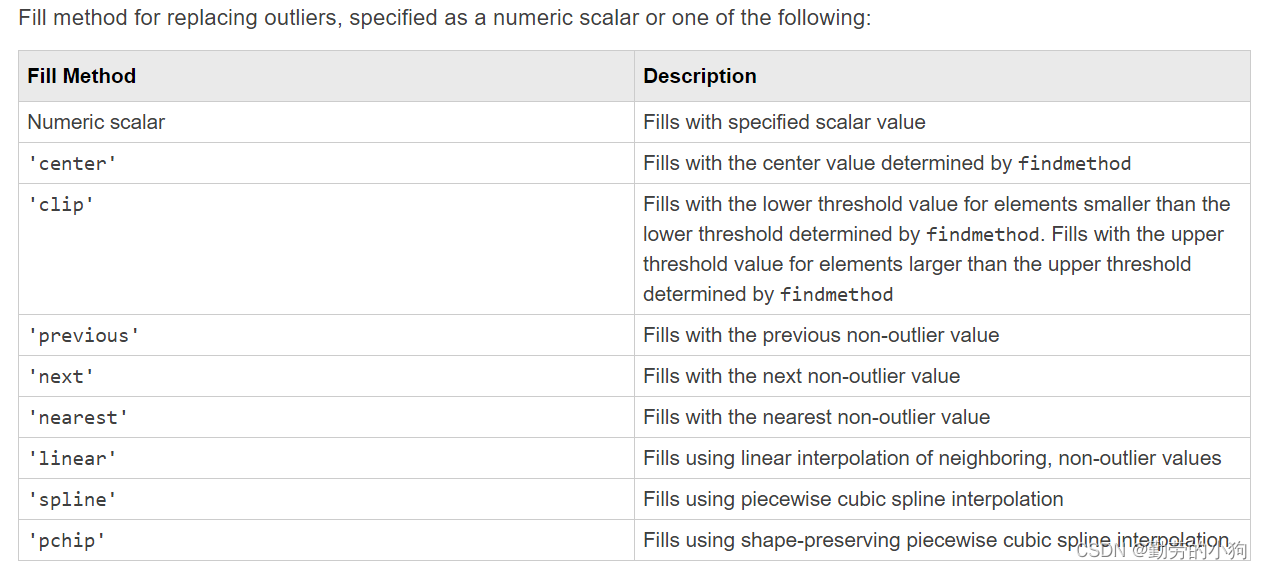Image resolution: width=1262 pixels, height=569 pixels.
Task: Click the lower threshold description for clip
Action: click(936, 204)
